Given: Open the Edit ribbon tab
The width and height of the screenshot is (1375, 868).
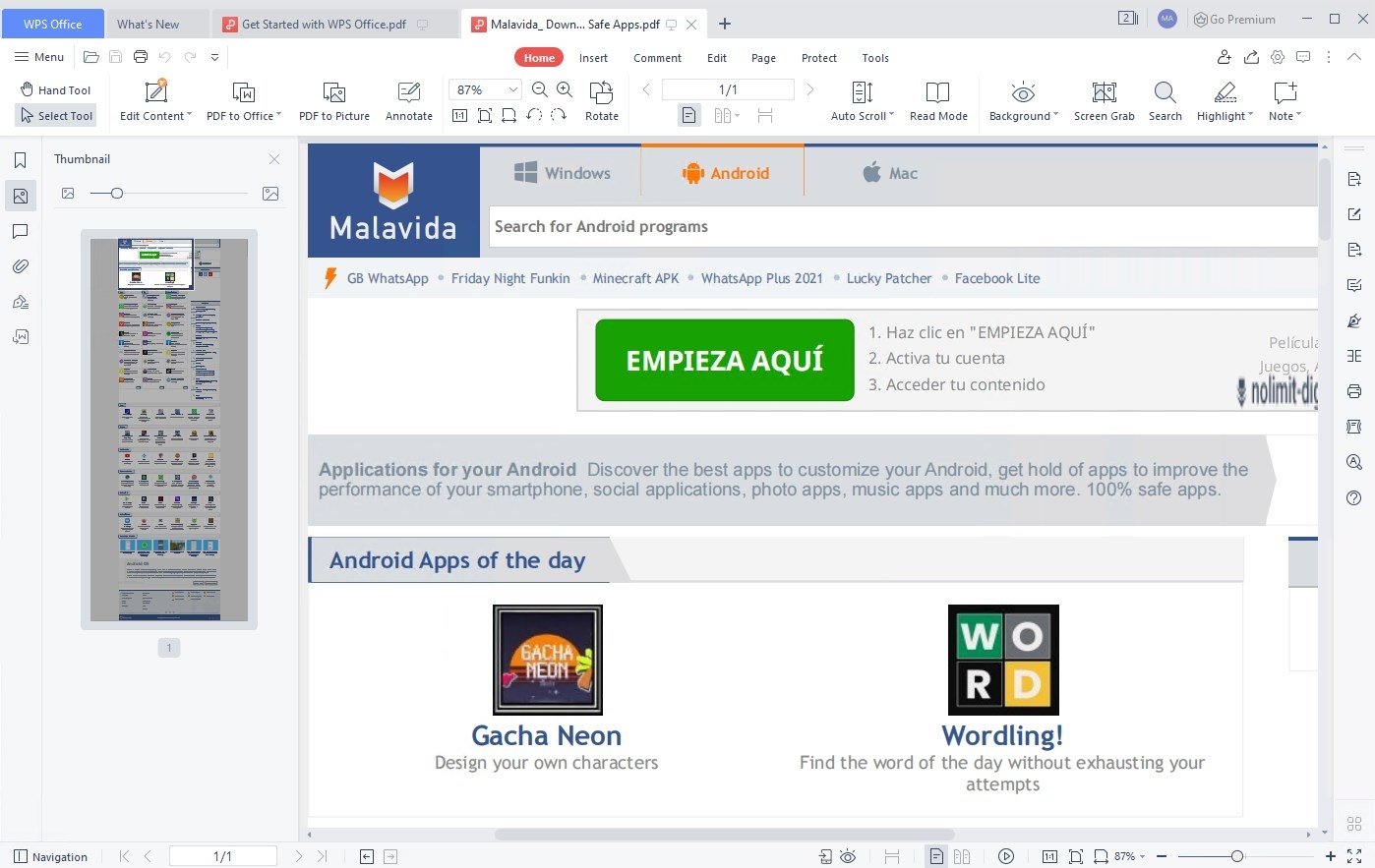Looking at the screenshot, I should 717,57.
